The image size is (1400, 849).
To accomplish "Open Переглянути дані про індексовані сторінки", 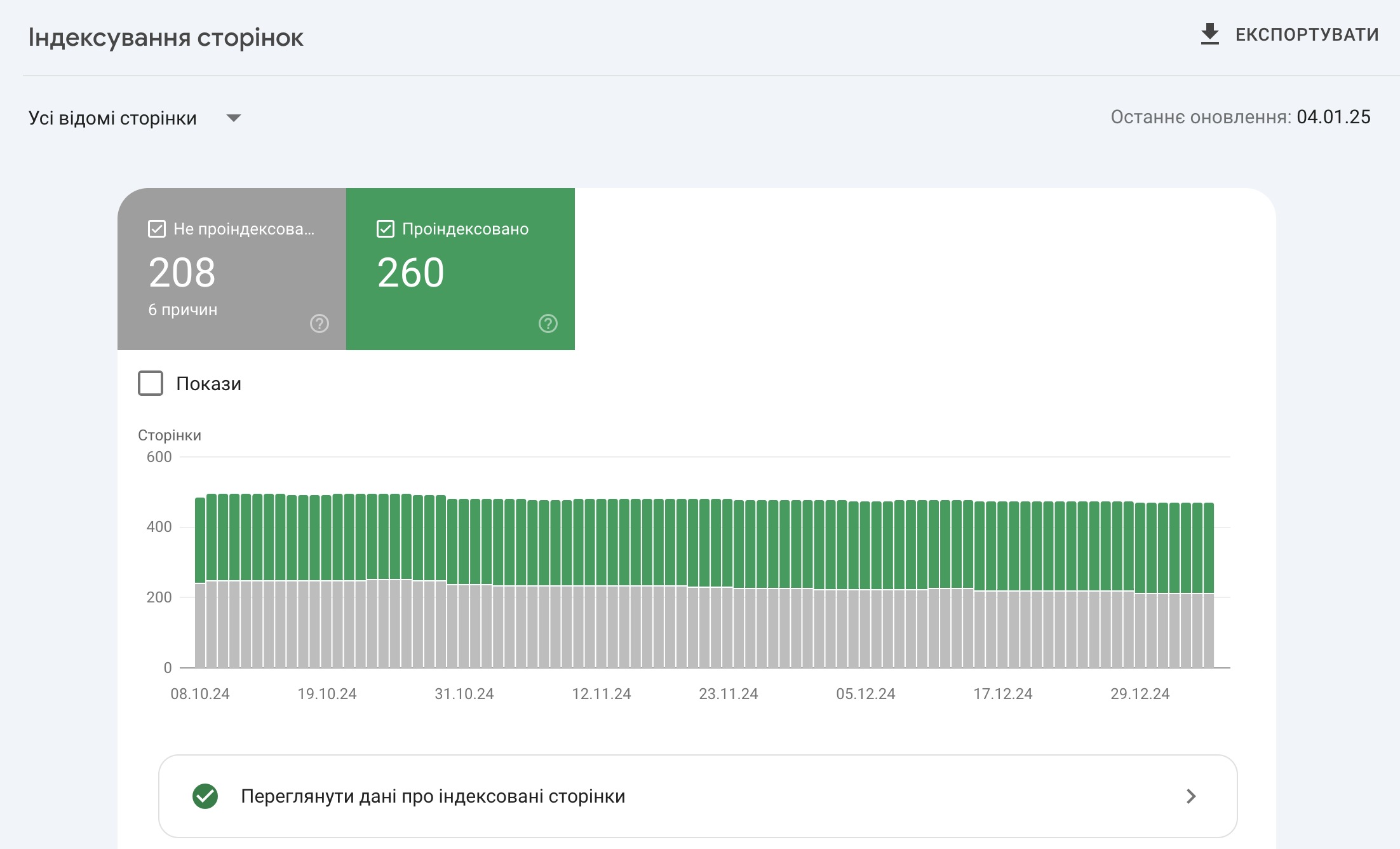I will 433,796.
